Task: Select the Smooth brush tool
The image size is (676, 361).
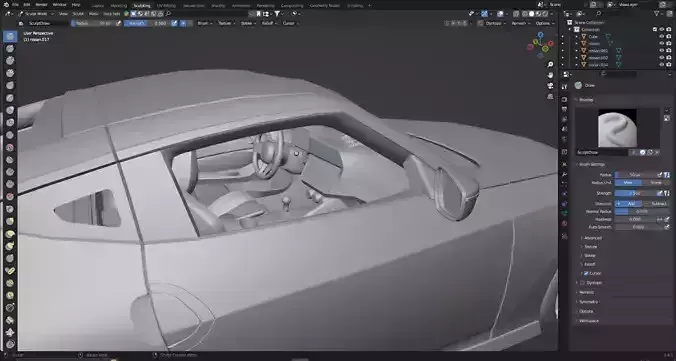Action: [x=10, y=148]
